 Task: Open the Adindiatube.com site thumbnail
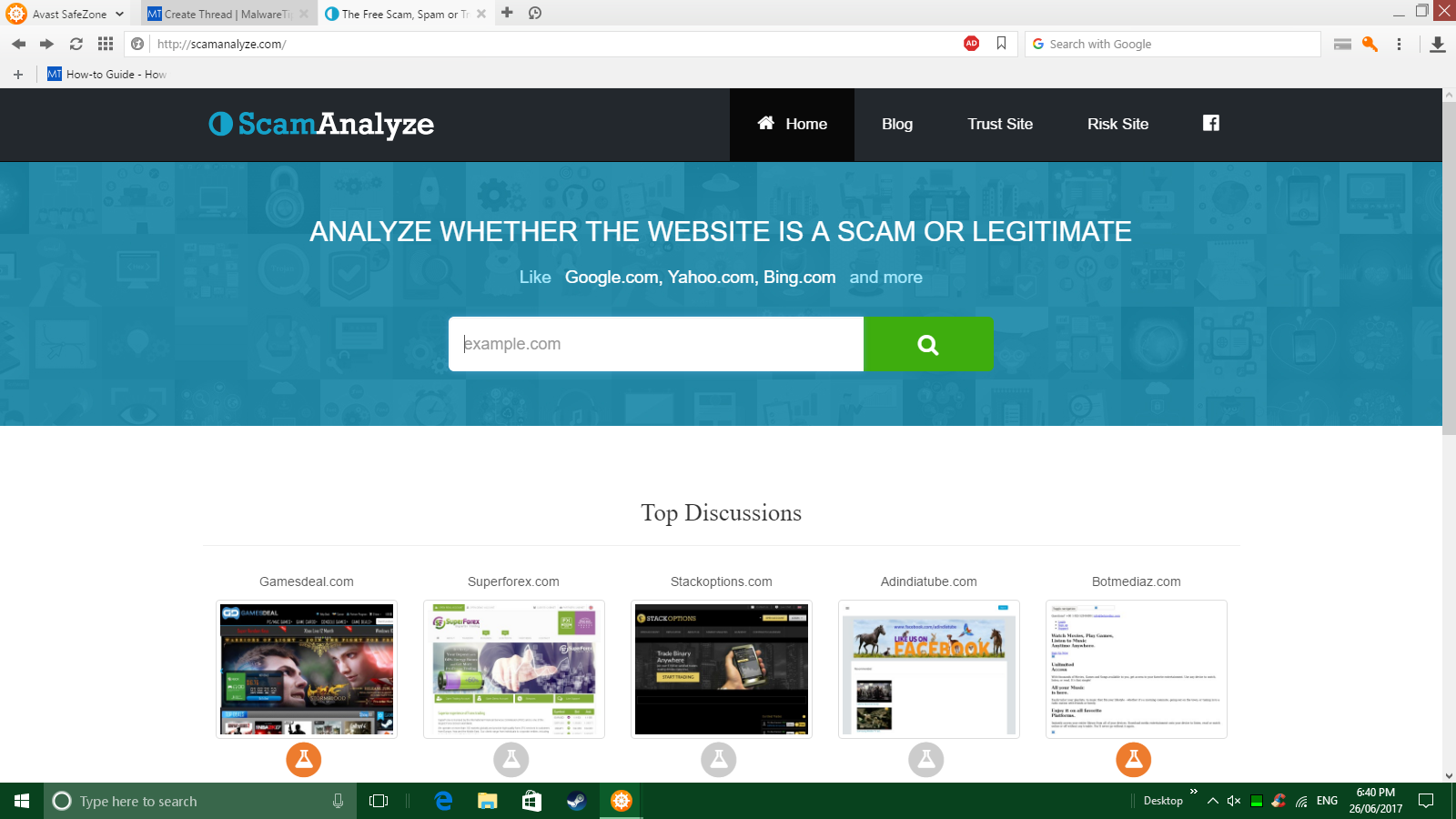(929, 669)
